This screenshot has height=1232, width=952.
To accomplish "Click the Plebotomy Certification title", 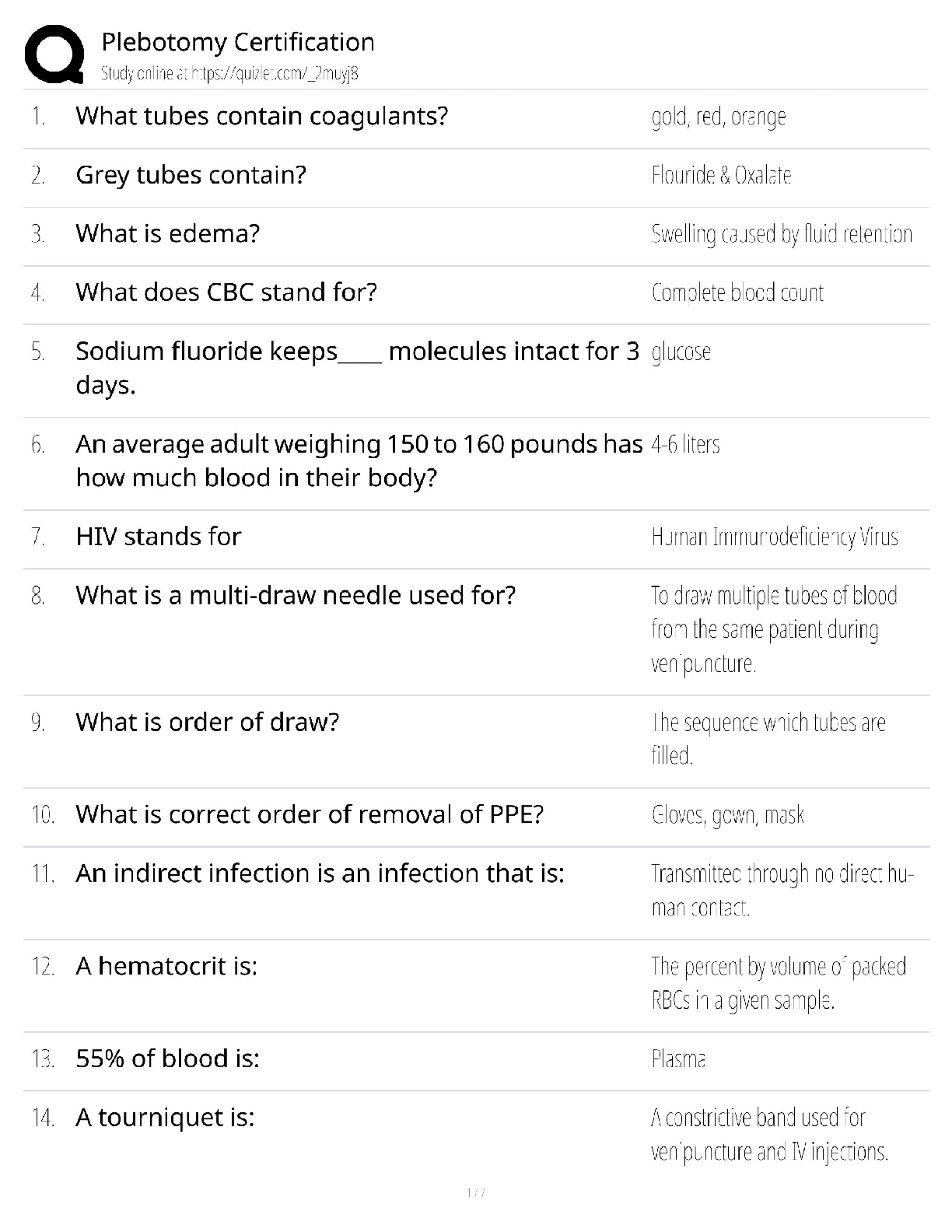I will pyautogui.click(x=238, y=42).
